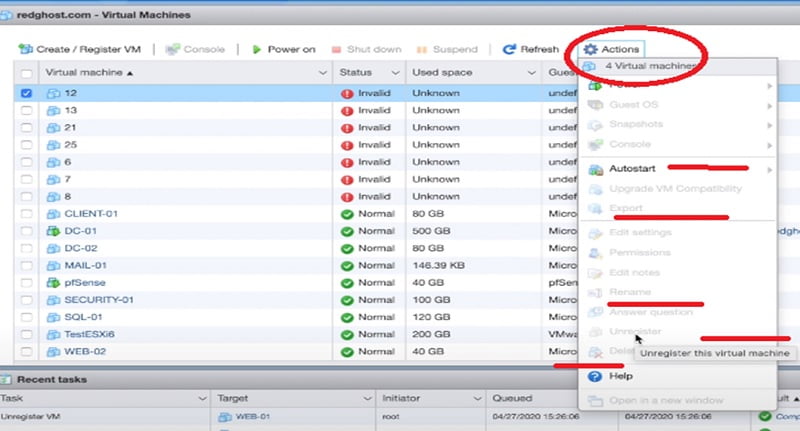Open Status column dropdown arrow
The image size is (800, 431).
click(395, 73)
